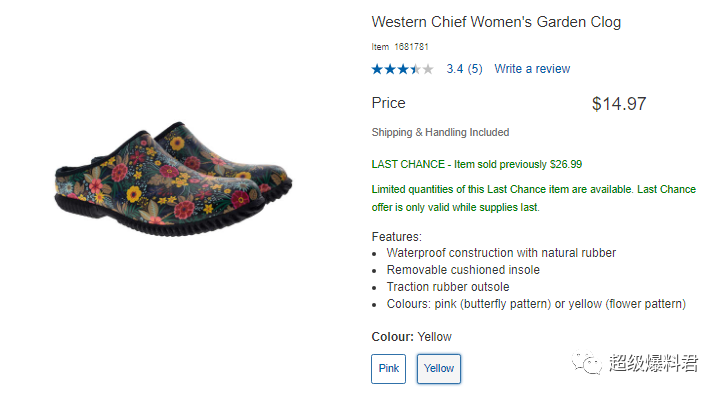Click the item number 1681781
The width and height of the screenshot is (722, 396).
(411, 47)
